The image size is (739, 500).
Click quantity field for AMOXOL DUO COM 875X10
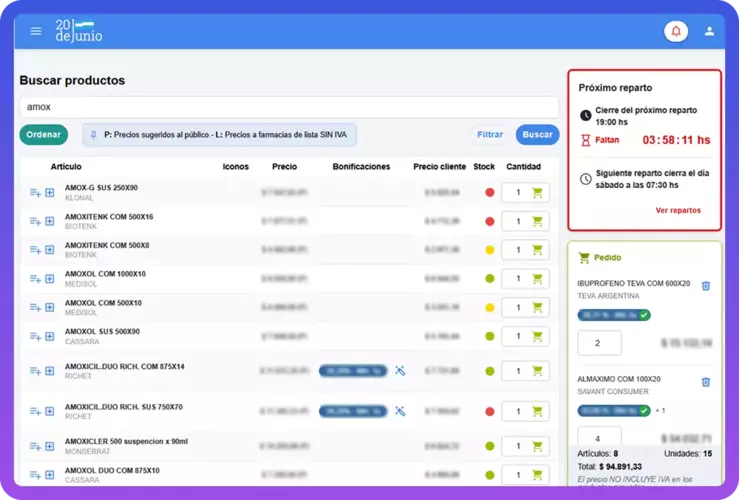pyautogui.click(x=516, y=474)
